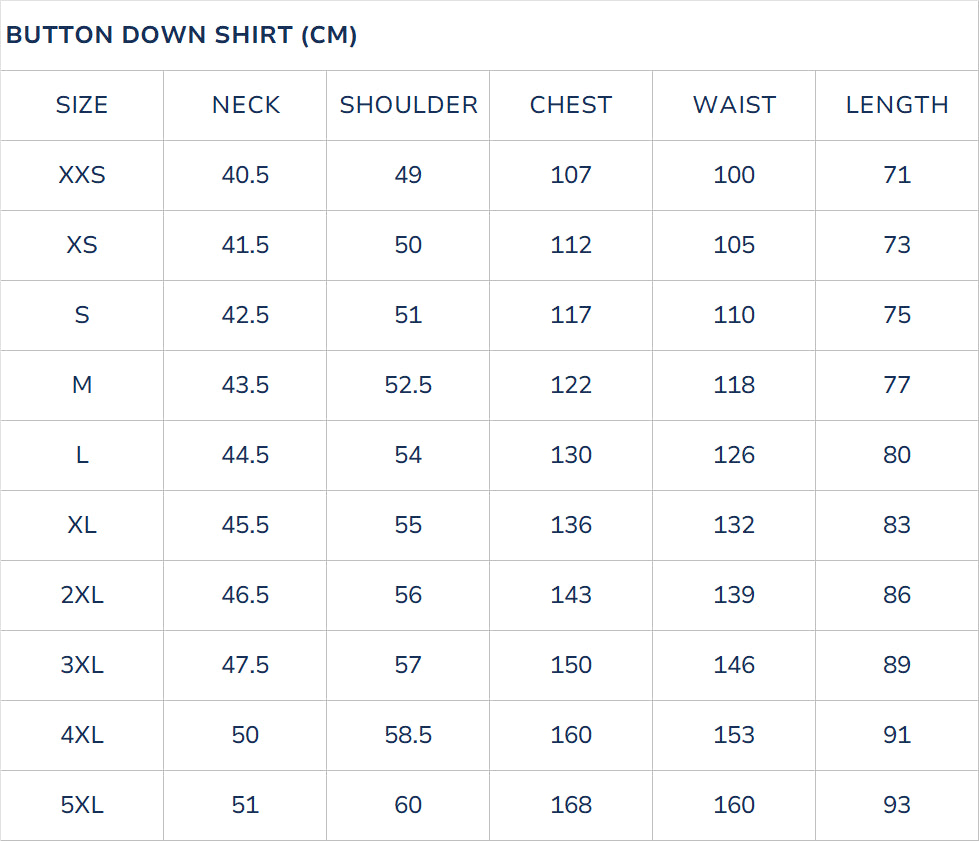Click the WAIST column header
The height and width of the screenshot is (841, 979).
pyautogui.click(x=734, y=105)
